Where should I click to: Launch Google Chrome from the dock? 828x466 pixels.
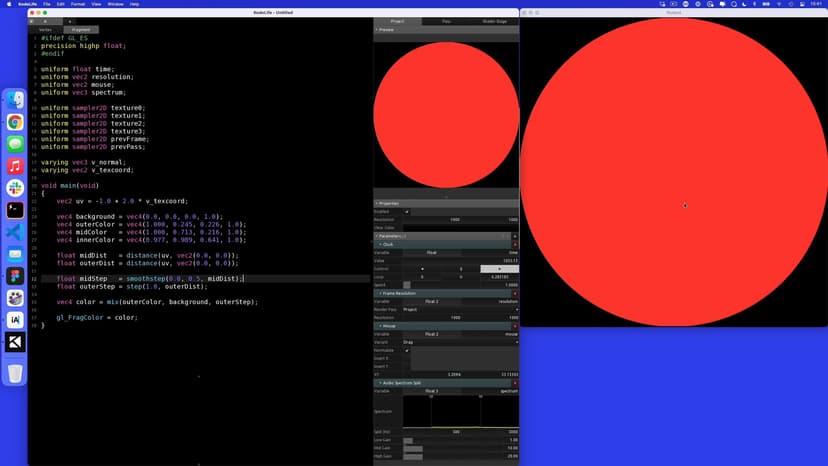point(15,122)
